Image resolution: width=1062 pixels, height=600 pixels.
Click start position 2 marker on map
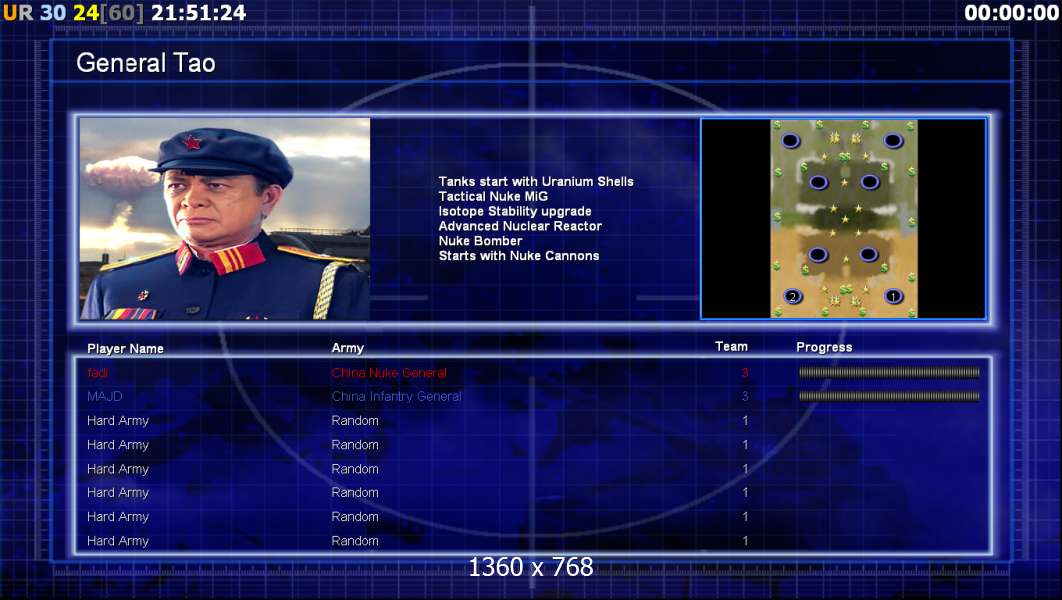coord(792,296)
